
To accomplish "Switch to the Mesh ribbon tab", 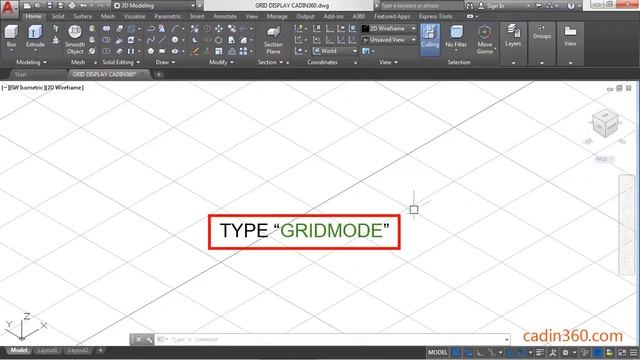I will pos(108,16).
